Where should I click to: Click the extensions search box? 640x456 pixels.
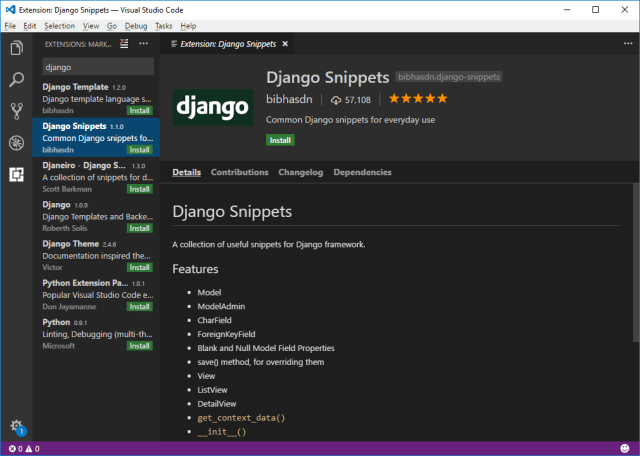(97, 67)
